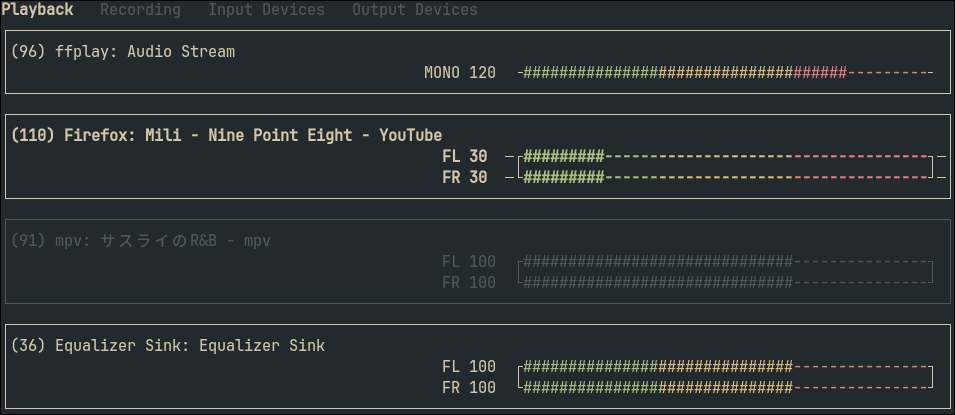Switch to the Recording tab
955x415 pixels.
[140, 10]
